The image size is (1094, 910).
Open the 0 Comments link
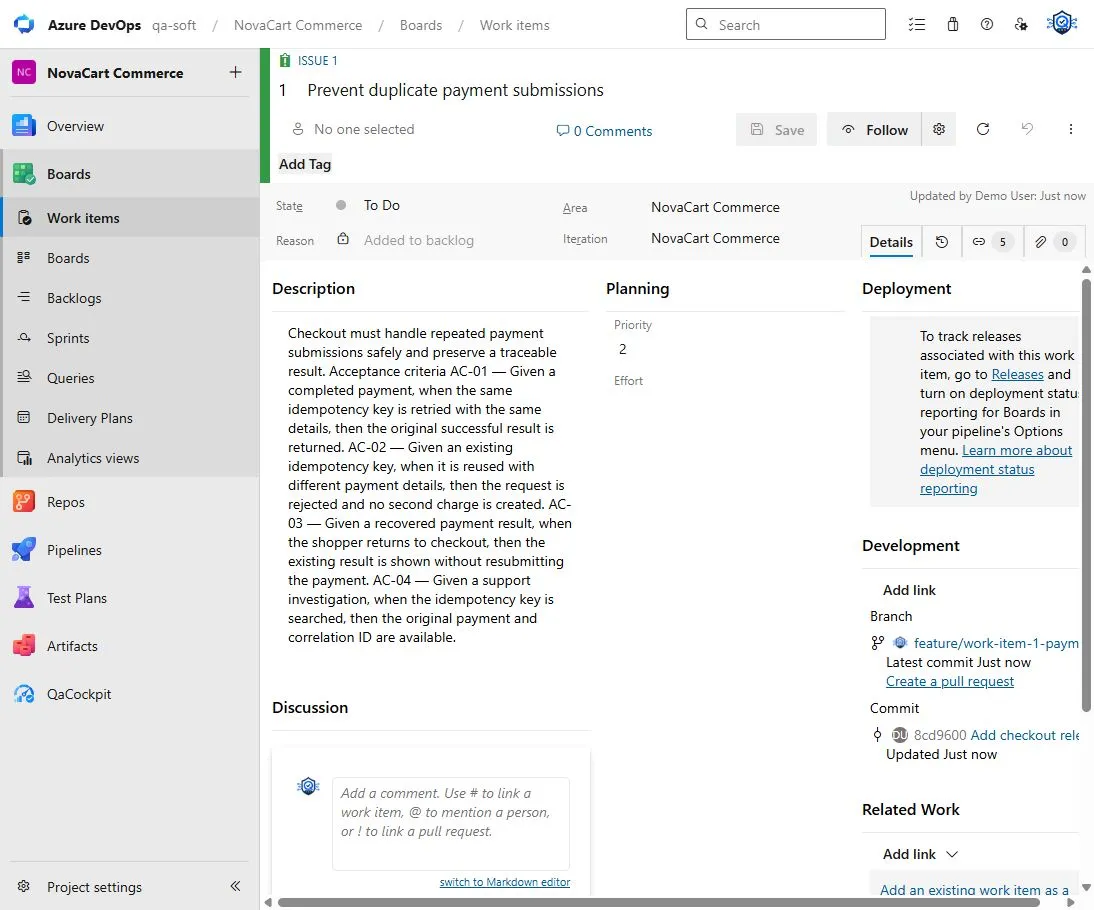604,130
